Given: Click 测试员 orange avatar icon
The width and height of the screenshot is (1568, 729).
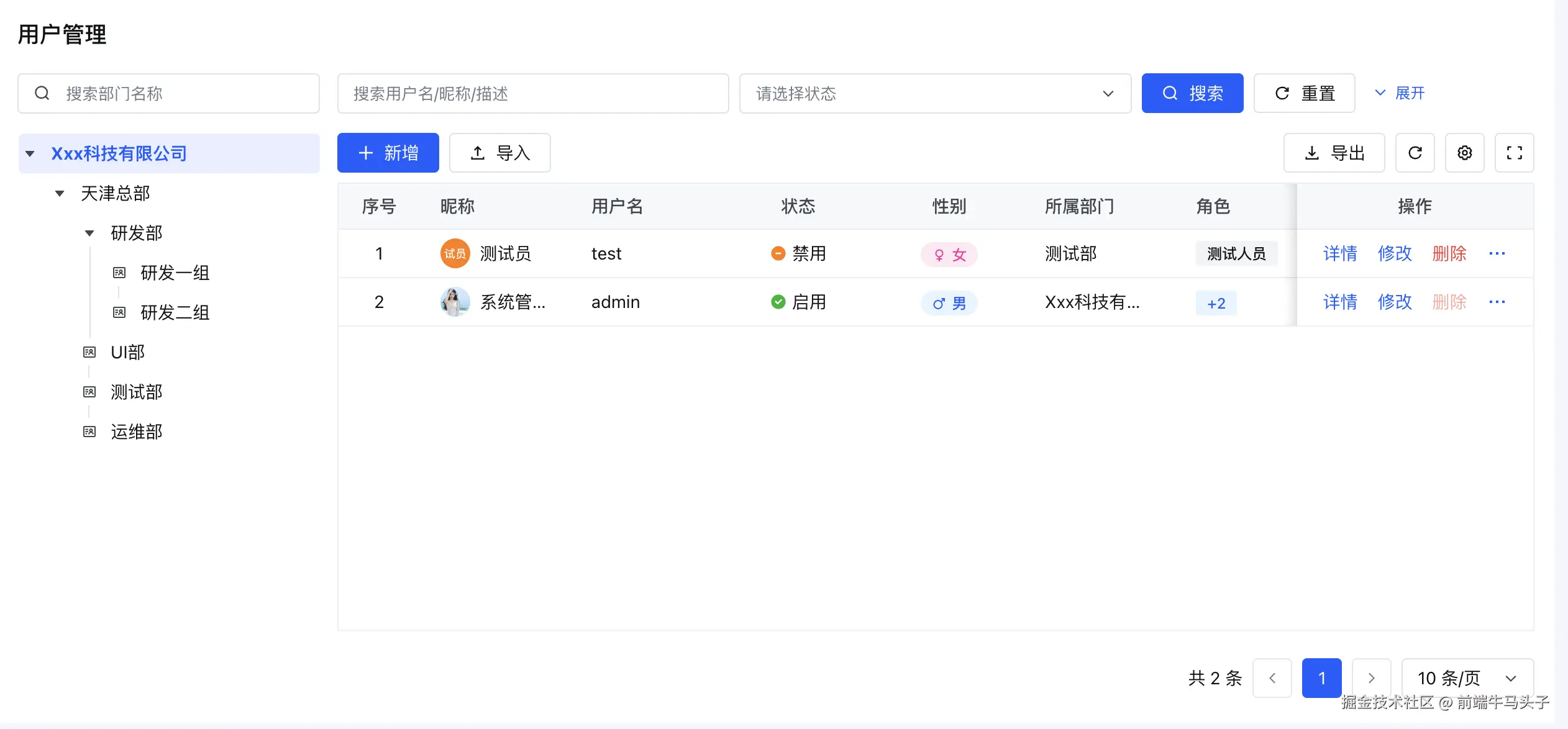Looking at the screenshot, I should [x=455, y=253].
